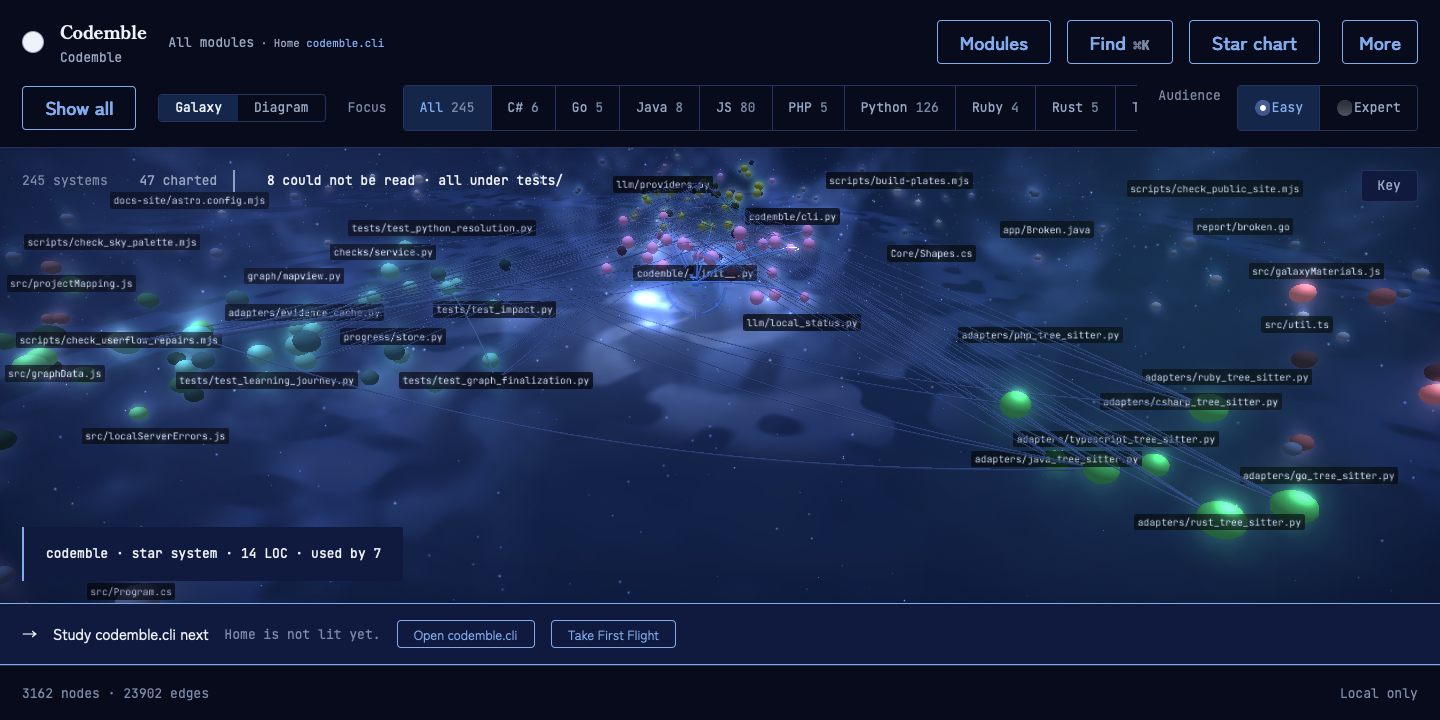
Task: Filter focus to C# 6
Action: click(523, 108)
